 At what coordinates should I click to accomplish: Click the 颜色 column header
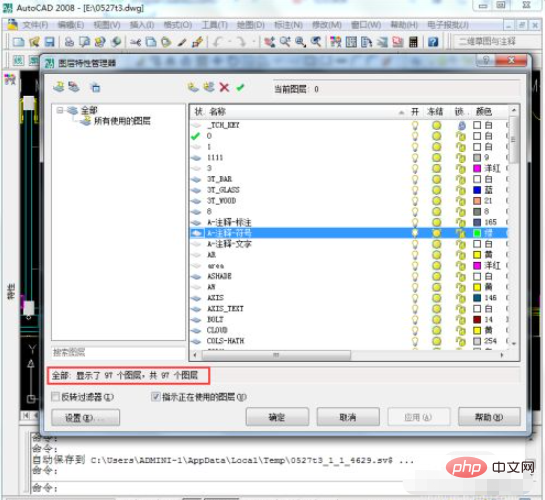click(484, 112)
